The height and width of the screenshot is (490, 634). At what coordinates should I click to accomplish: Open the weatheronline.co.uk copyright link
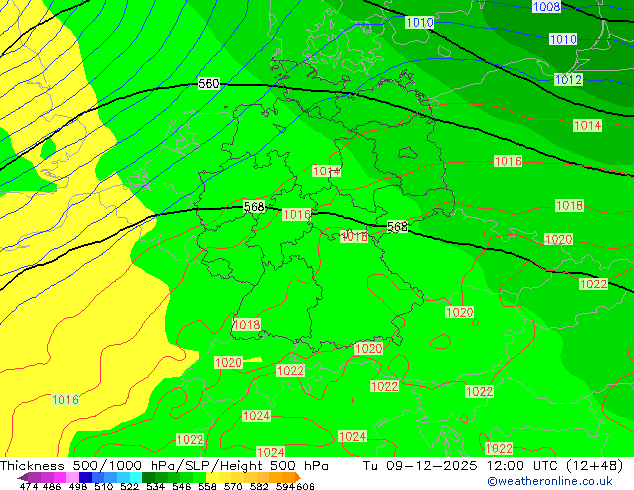point(550,481)
